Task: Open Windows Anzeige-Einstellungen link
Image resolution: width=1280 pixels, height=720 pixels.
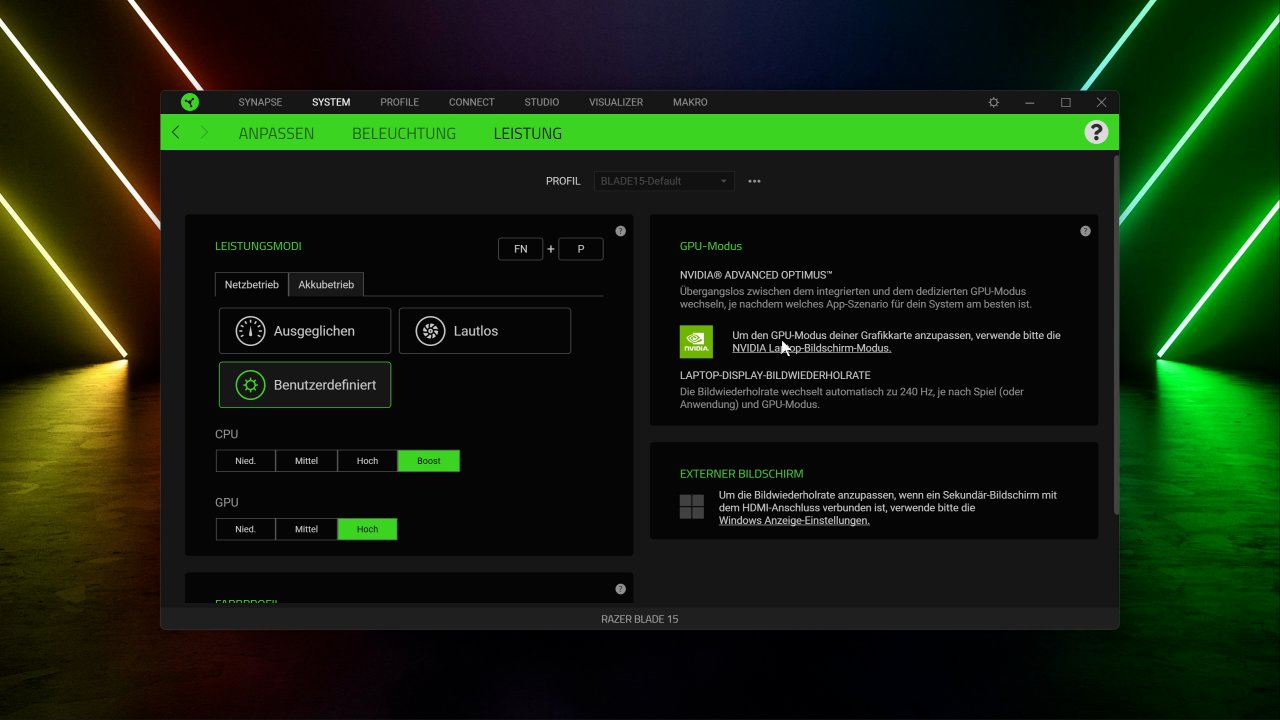Action: pyautogui.click(x=794, y=520)
